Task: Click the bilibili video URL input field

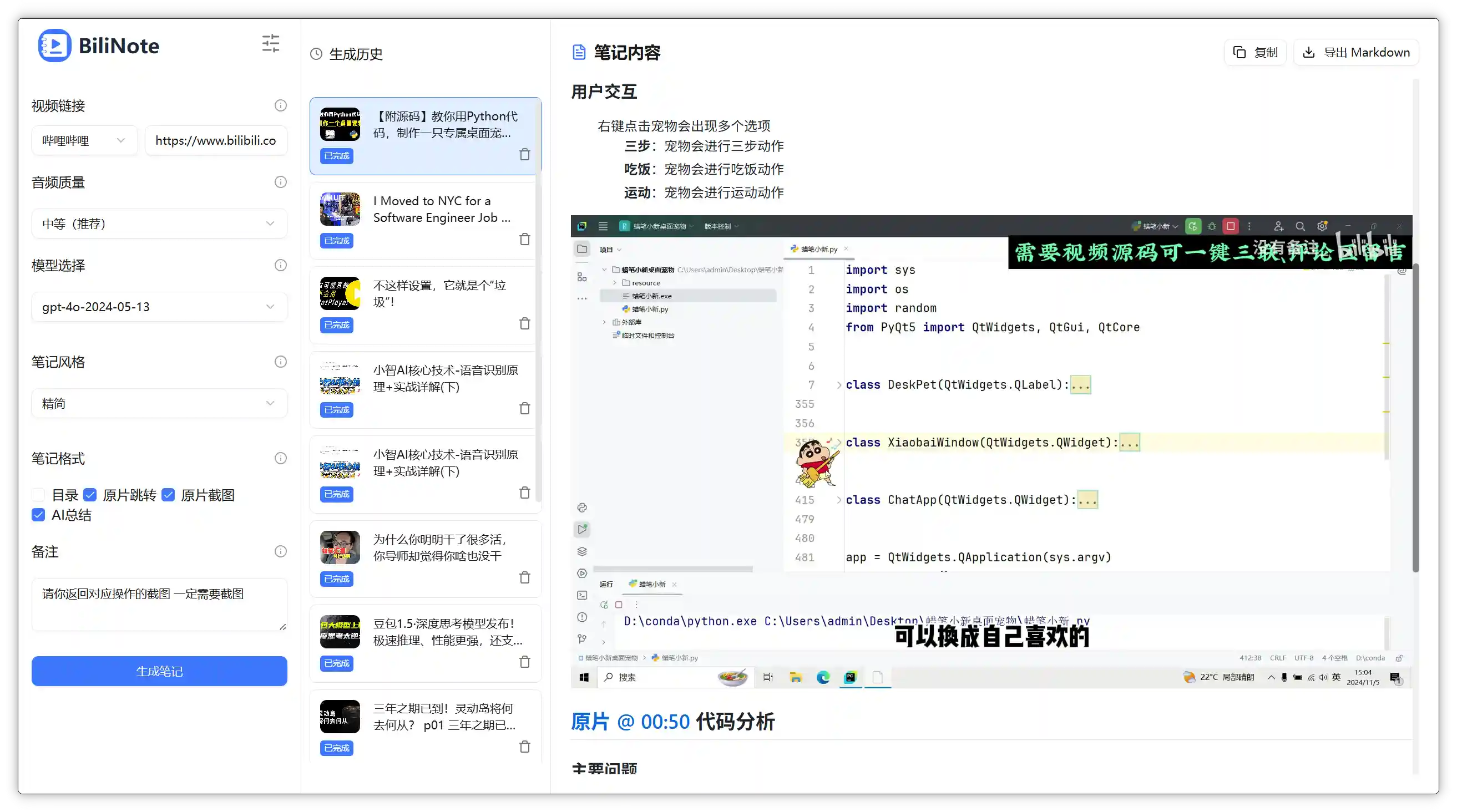Action: coord(216,140)
